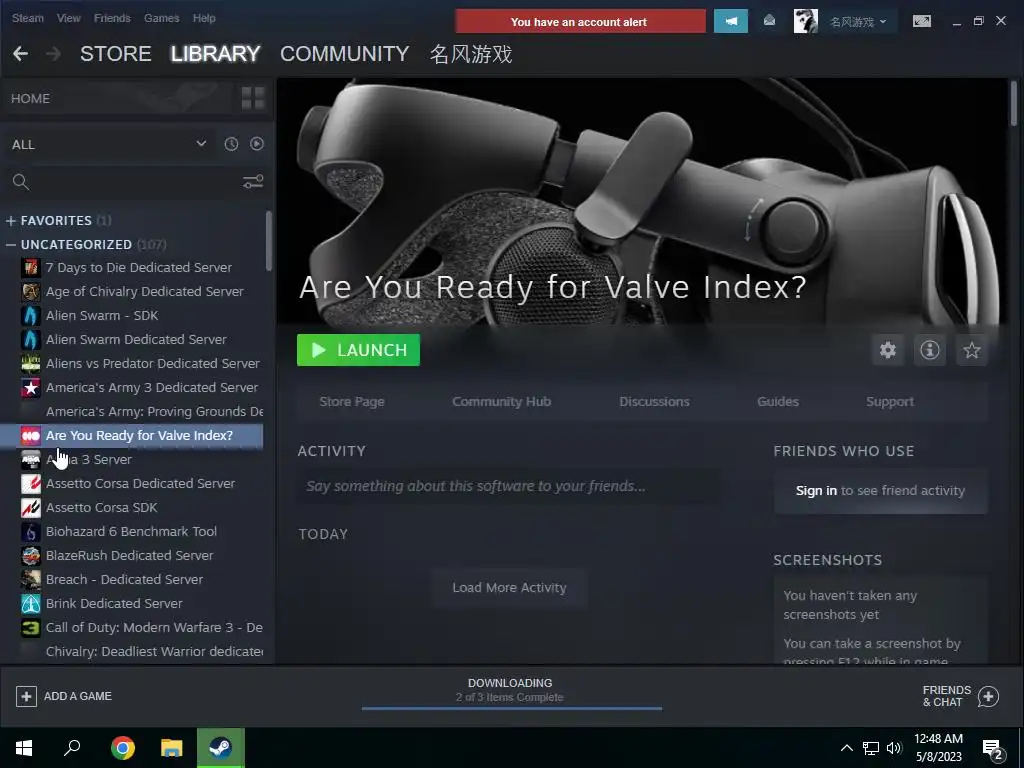The height and width of the screenshot is (768, 1024).
Task: Open the Steam menu
Action: pos(27,18)
